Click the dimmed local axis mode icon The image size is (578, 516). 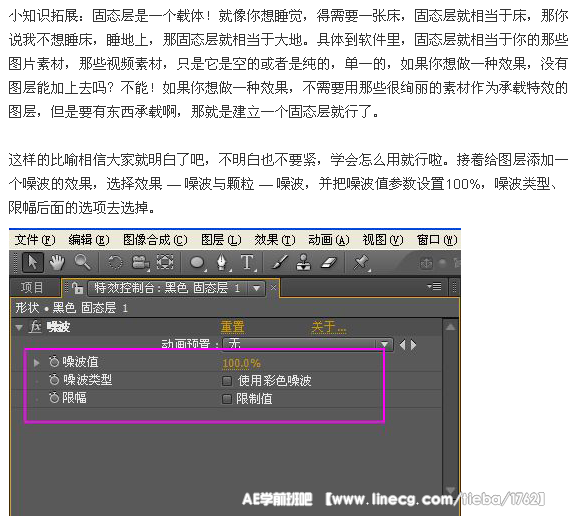pos(426,263)
